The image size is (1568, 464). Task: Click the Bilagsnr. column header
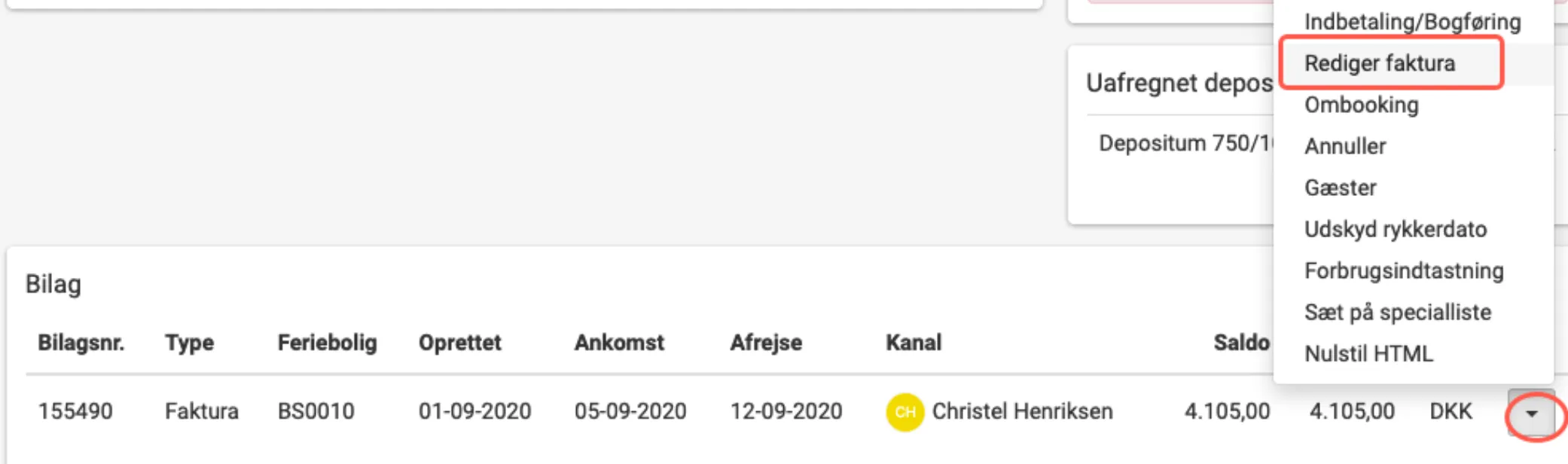tap(83, 343)
